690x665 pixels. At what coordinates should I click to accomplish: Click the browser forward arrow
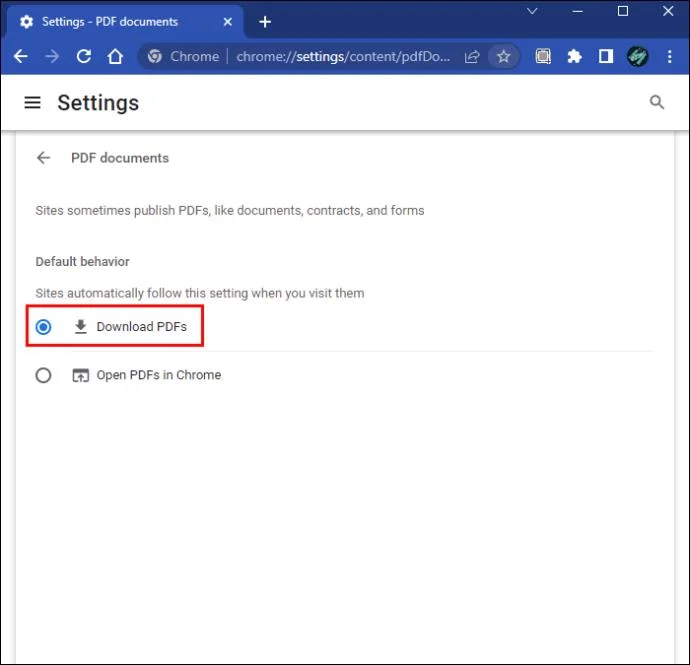[52, 56]
